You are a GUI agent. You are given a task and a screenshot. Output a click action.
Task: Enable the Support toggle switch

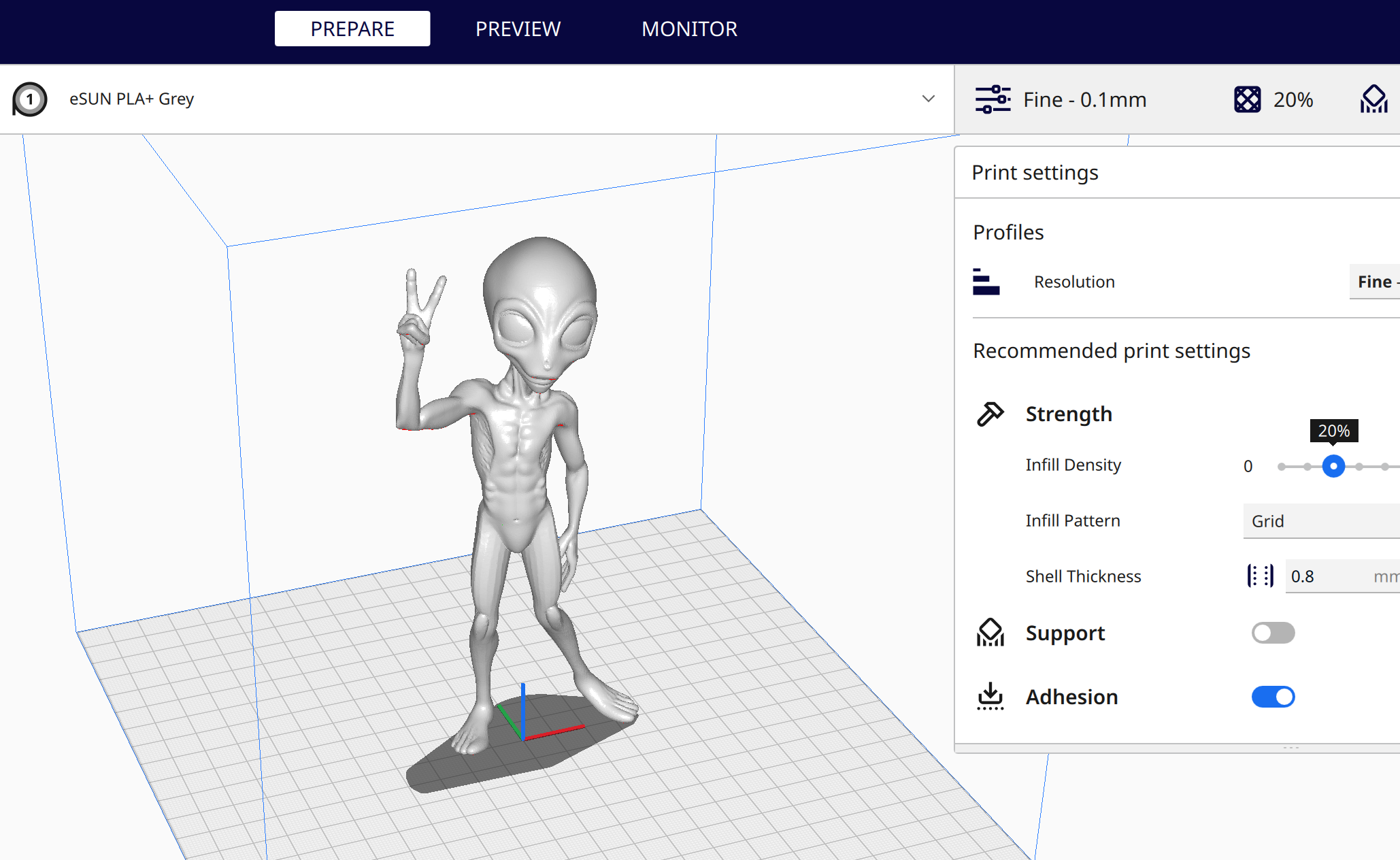(x=1273, y=633)
